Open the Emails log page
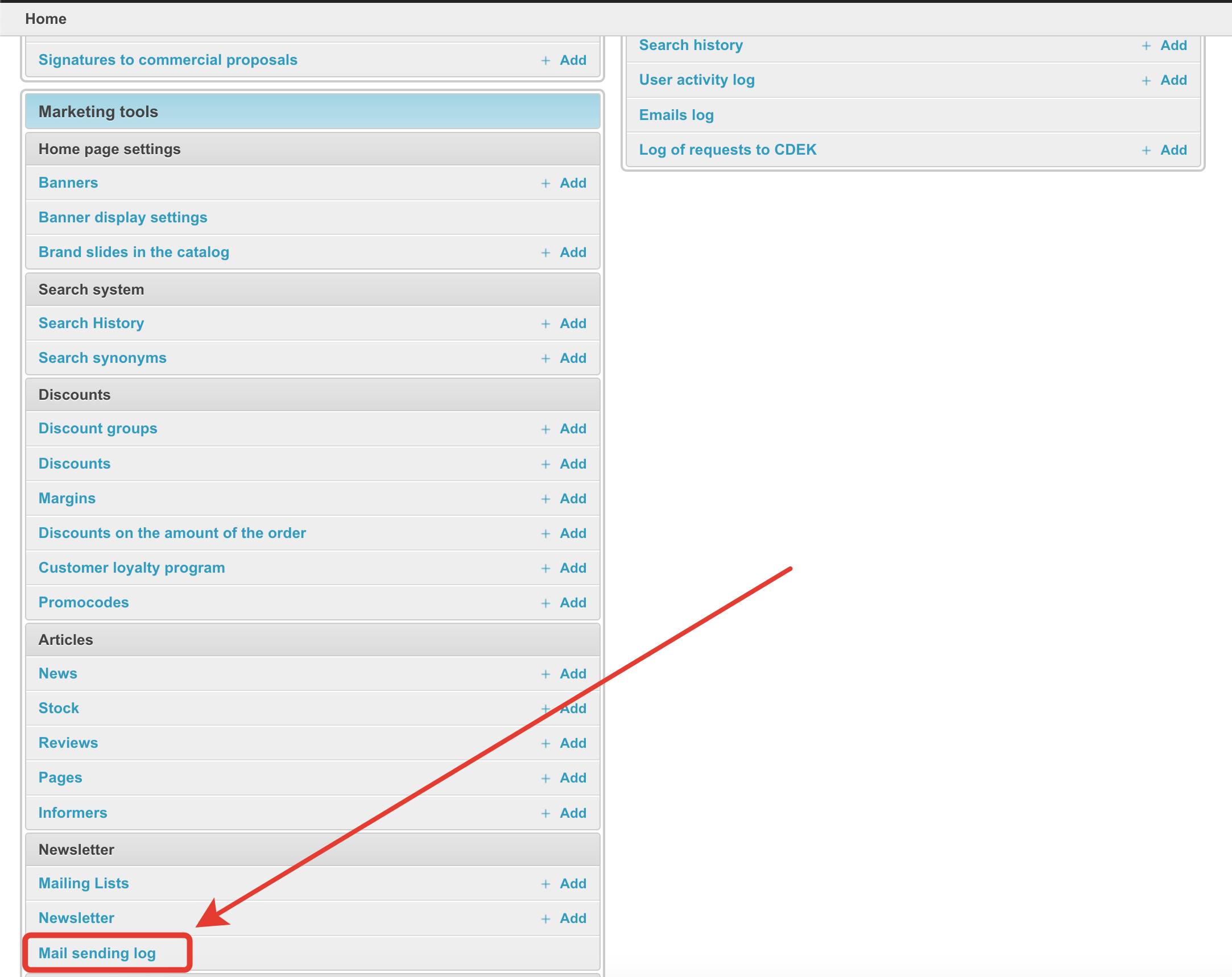Image resolution: width=1232 pixels, height=977 pixels. click(676, 115)
